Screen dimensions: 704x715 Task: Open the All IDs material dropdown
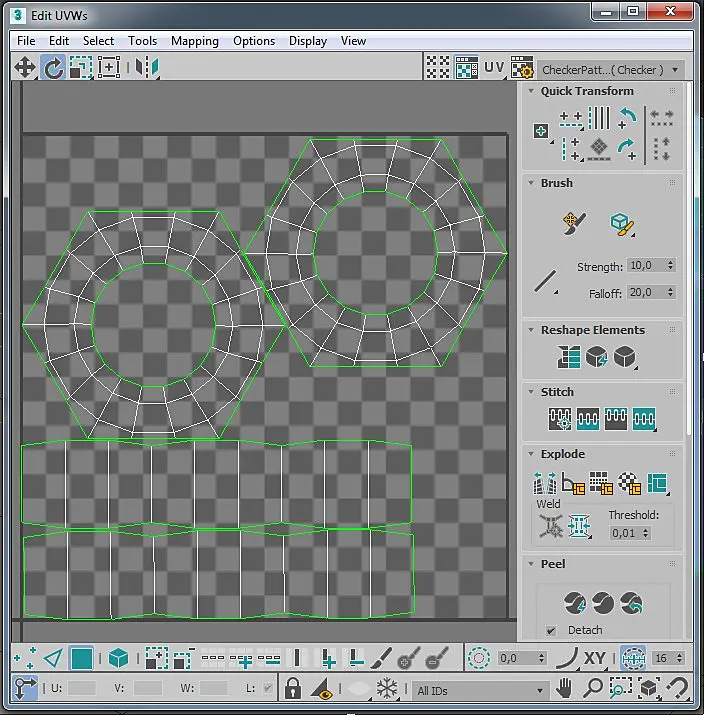coord(480,690)
